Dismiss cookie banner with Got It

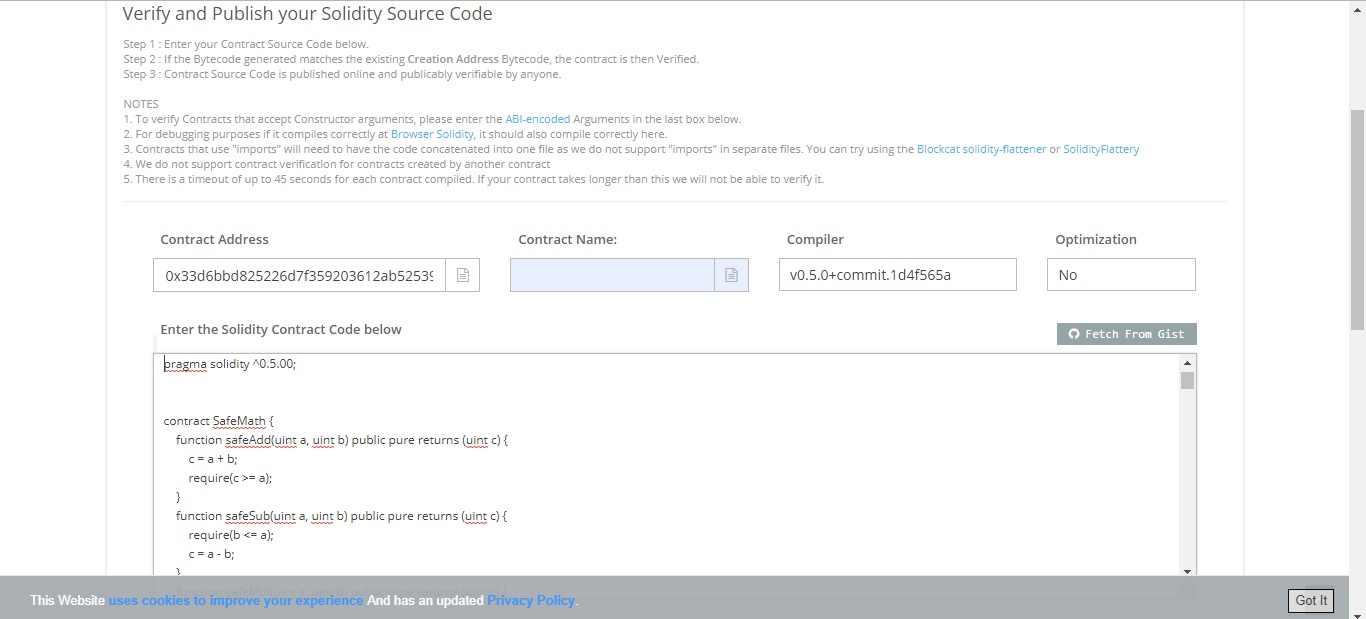1310,600
